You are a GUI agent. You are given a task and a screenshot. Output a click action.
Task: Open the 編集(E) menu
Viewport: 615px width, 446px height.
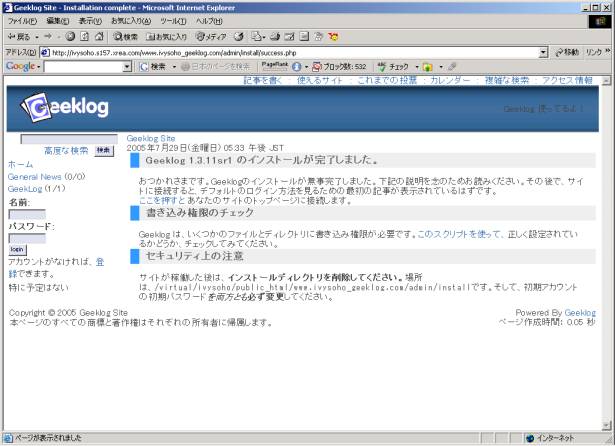(x=57, y=21)
